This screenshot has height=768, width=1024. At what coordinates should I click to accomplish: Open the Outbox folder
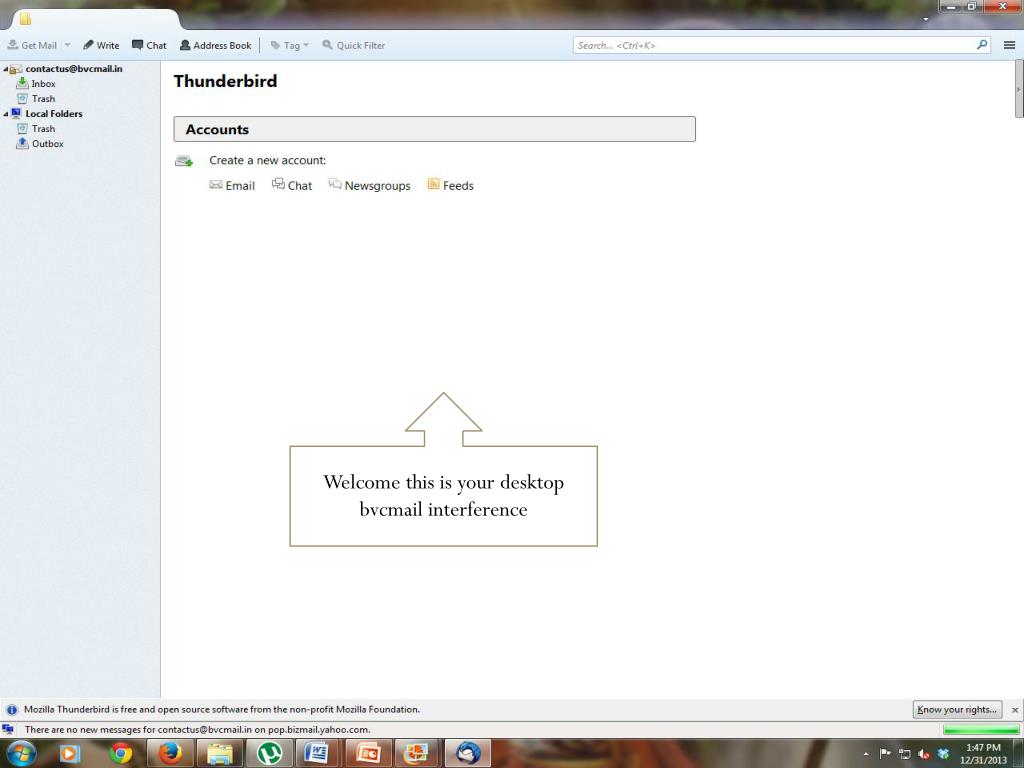(x=48, y=144)
